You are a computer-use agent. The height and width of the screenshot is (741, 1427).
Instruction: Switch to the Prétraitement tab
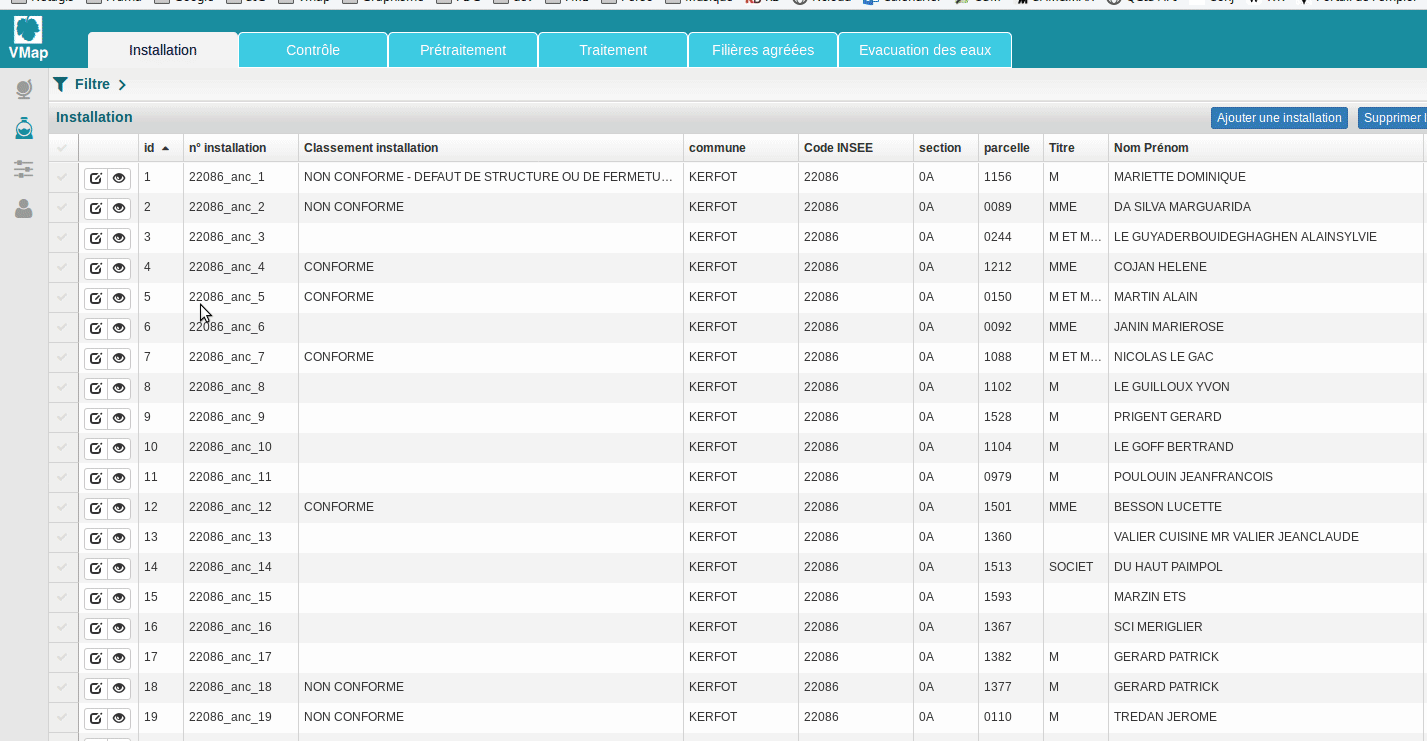pyautogui.click(x=463, y=50)
